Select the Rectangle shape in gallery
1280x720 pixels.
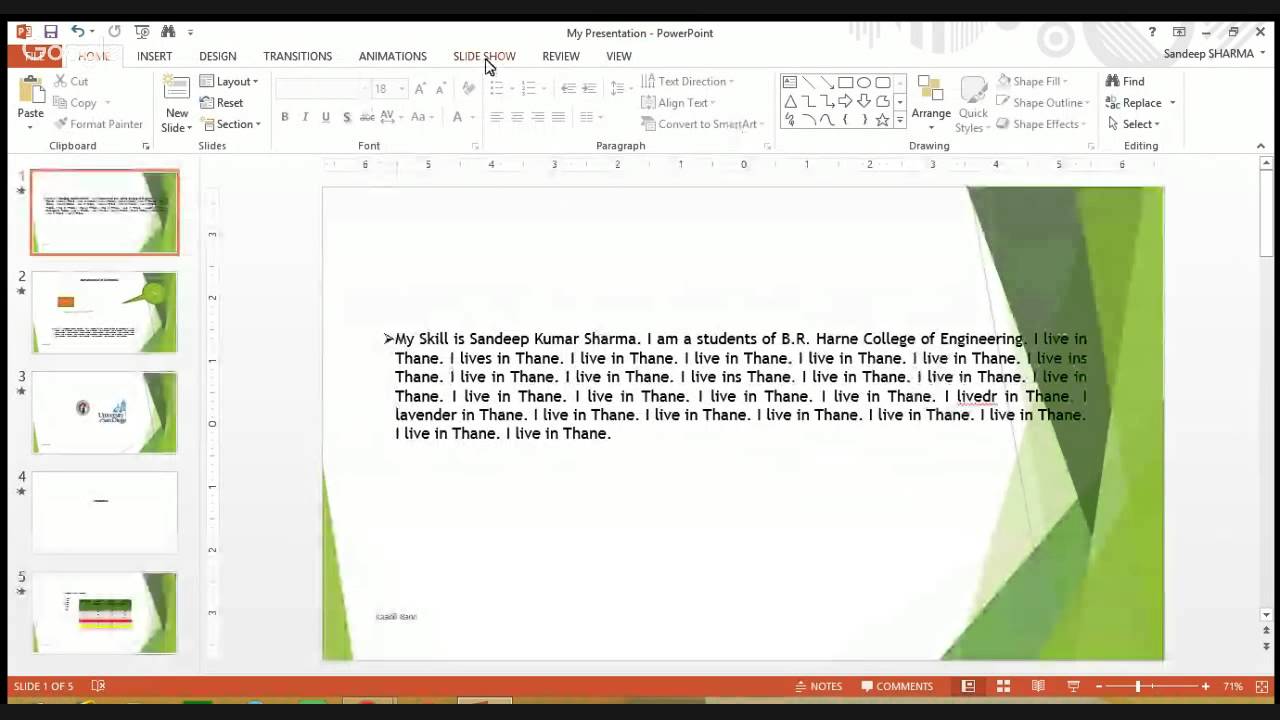point(845,82)
